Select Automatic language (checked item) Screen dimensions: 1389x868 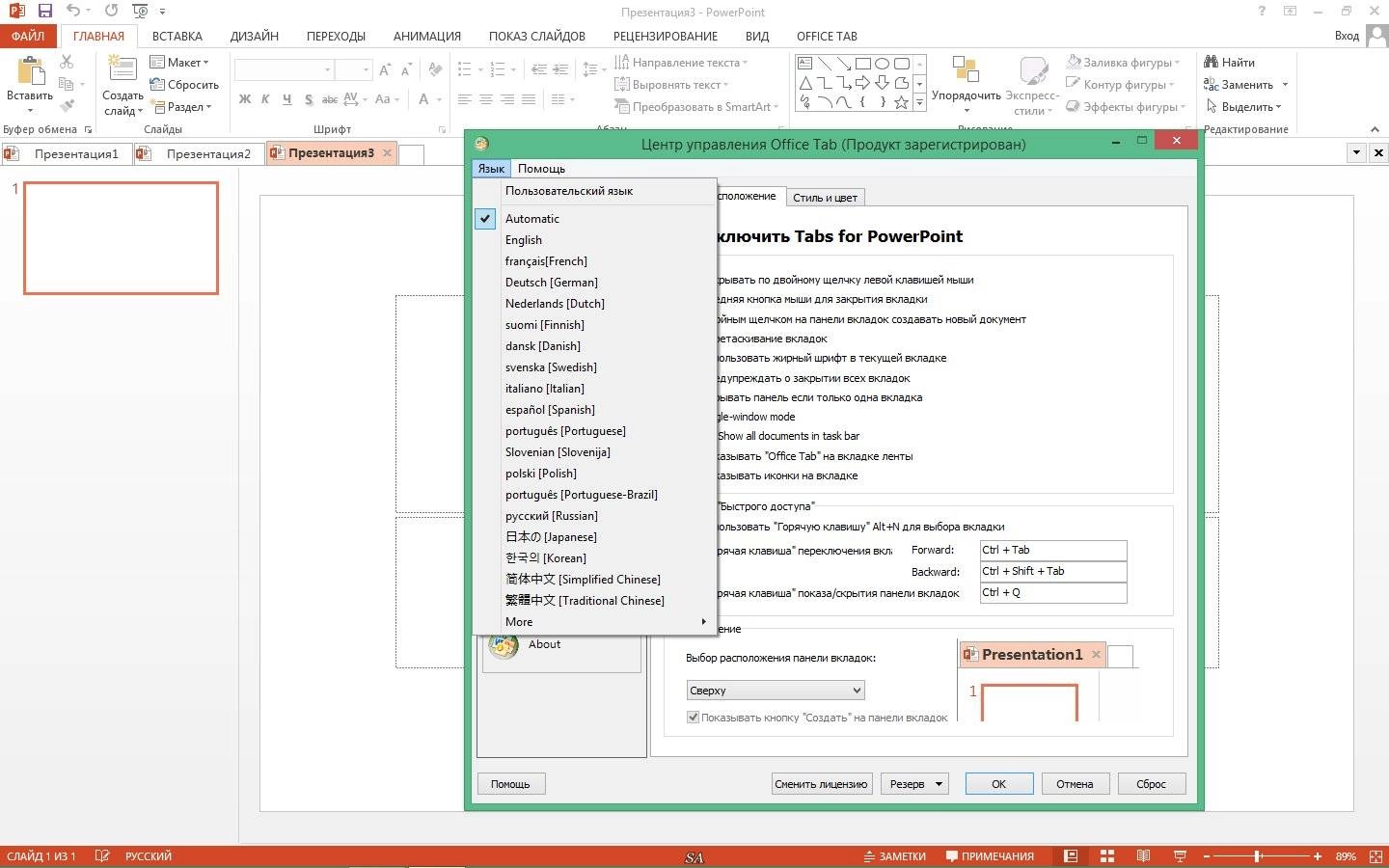click(594, 219)
